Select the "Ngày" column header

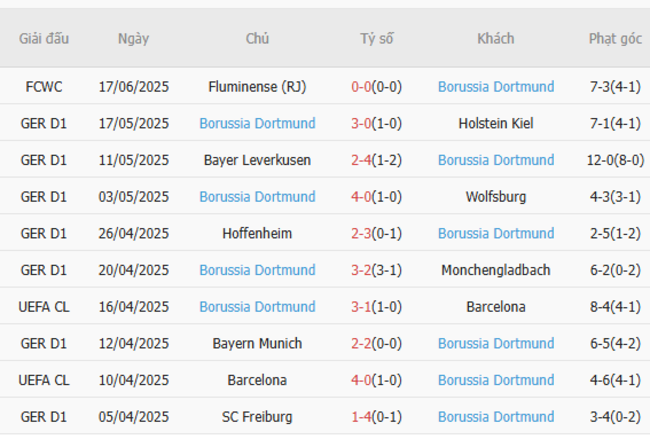[133, 39]
